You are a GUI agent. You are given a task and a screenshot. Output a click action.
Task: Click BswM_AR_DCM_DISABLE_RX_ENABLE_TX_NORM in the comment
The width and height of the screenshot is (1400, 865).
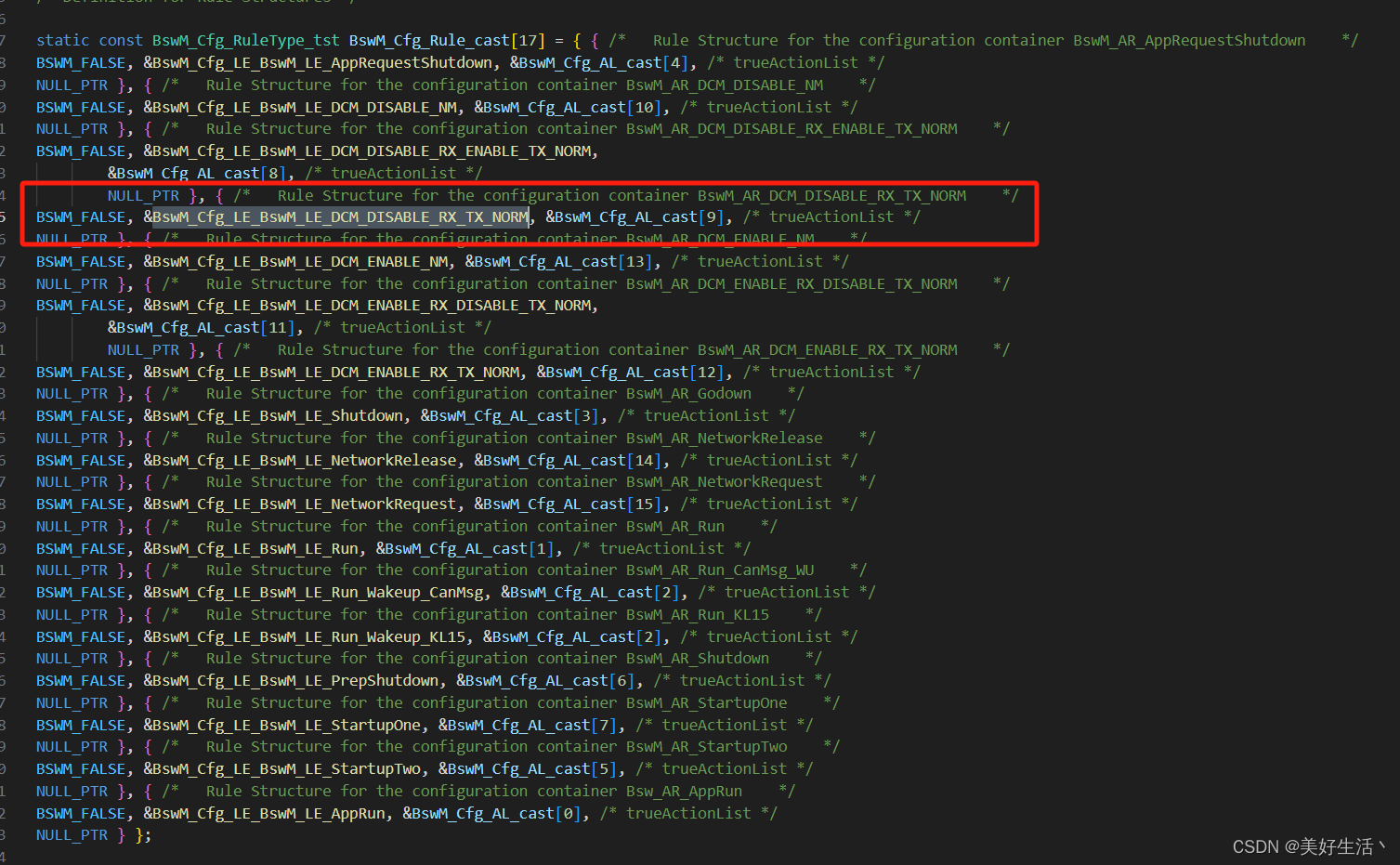[x=792, y=128]
